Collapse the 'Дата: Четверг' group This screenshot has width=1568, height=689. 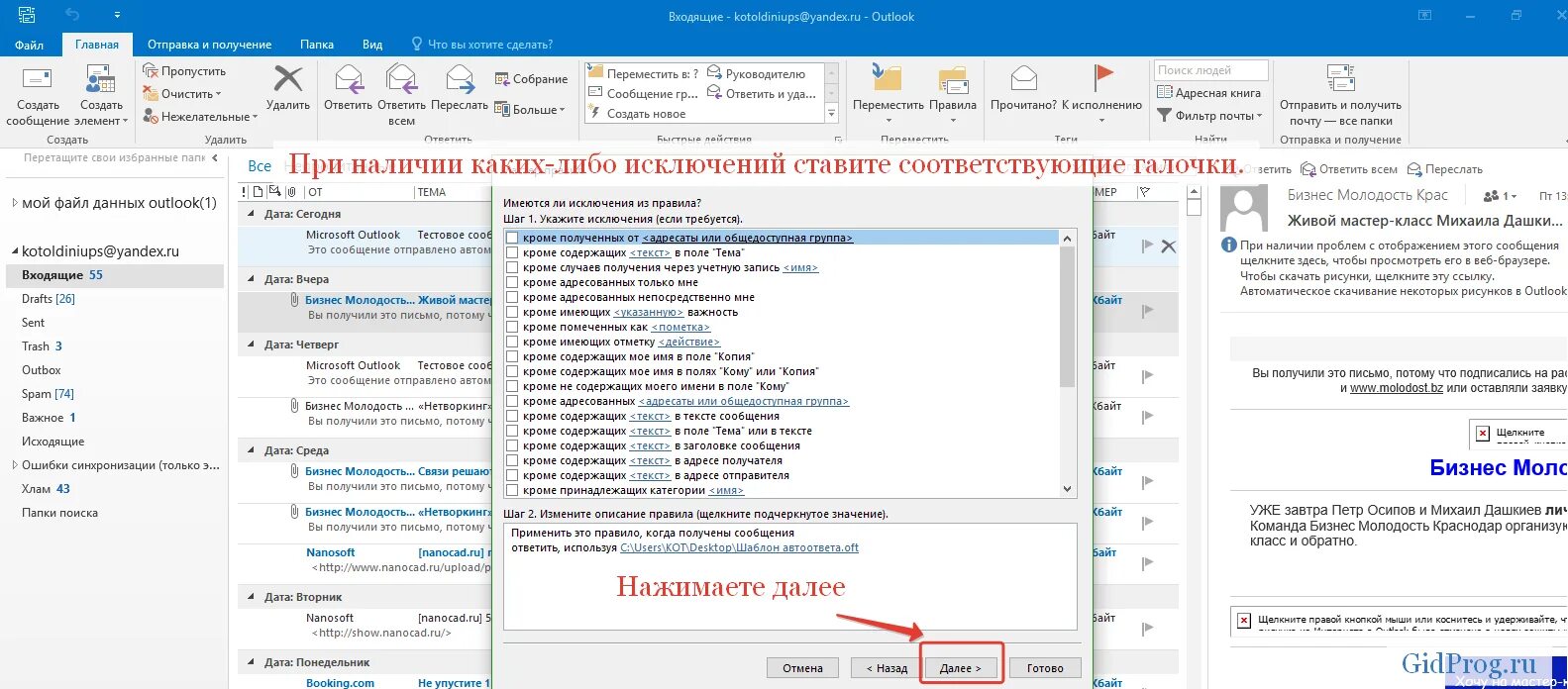251,344
